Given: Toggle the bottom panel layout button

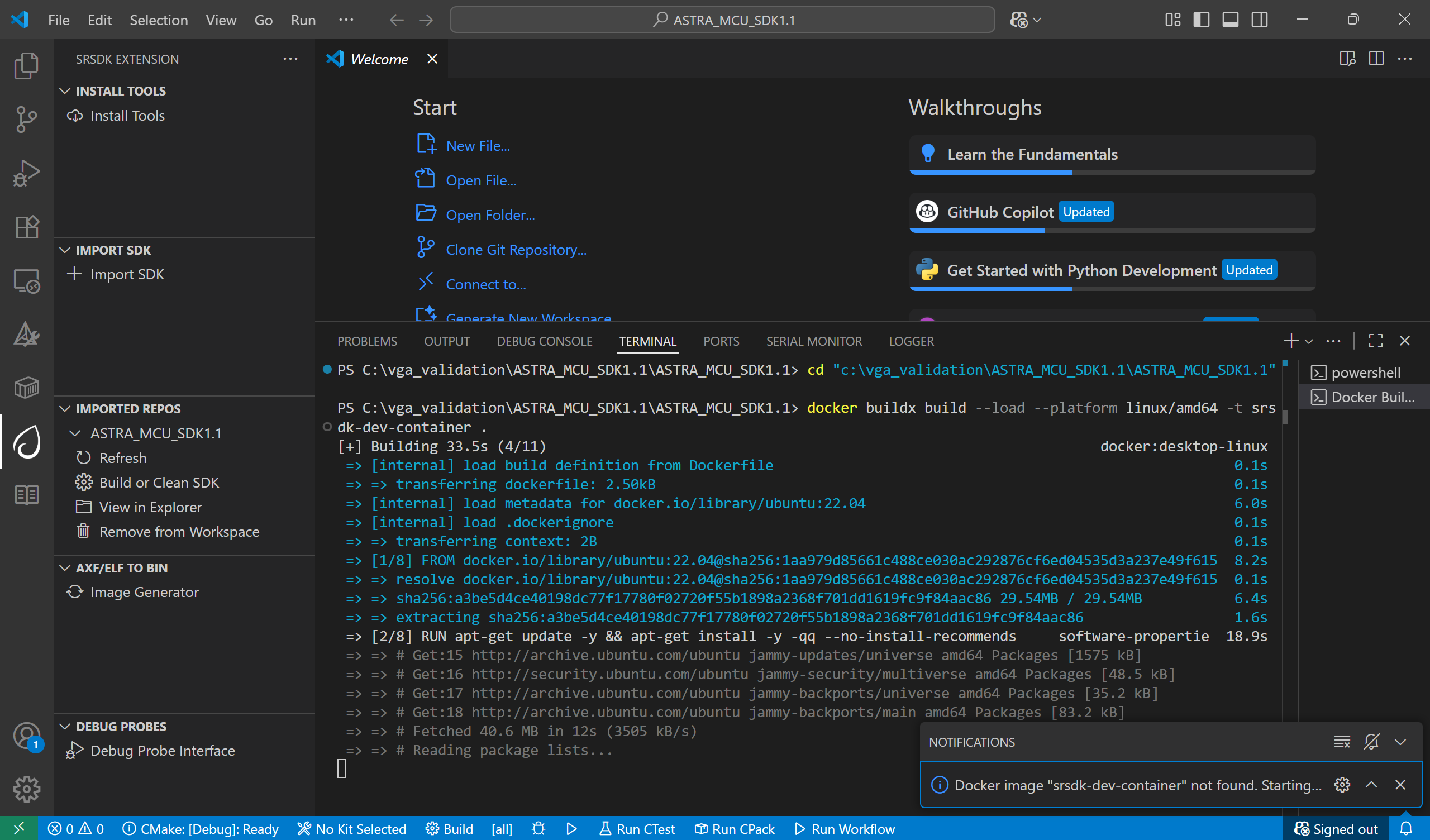Looking at the screenshot, I should pos(1229,20).
